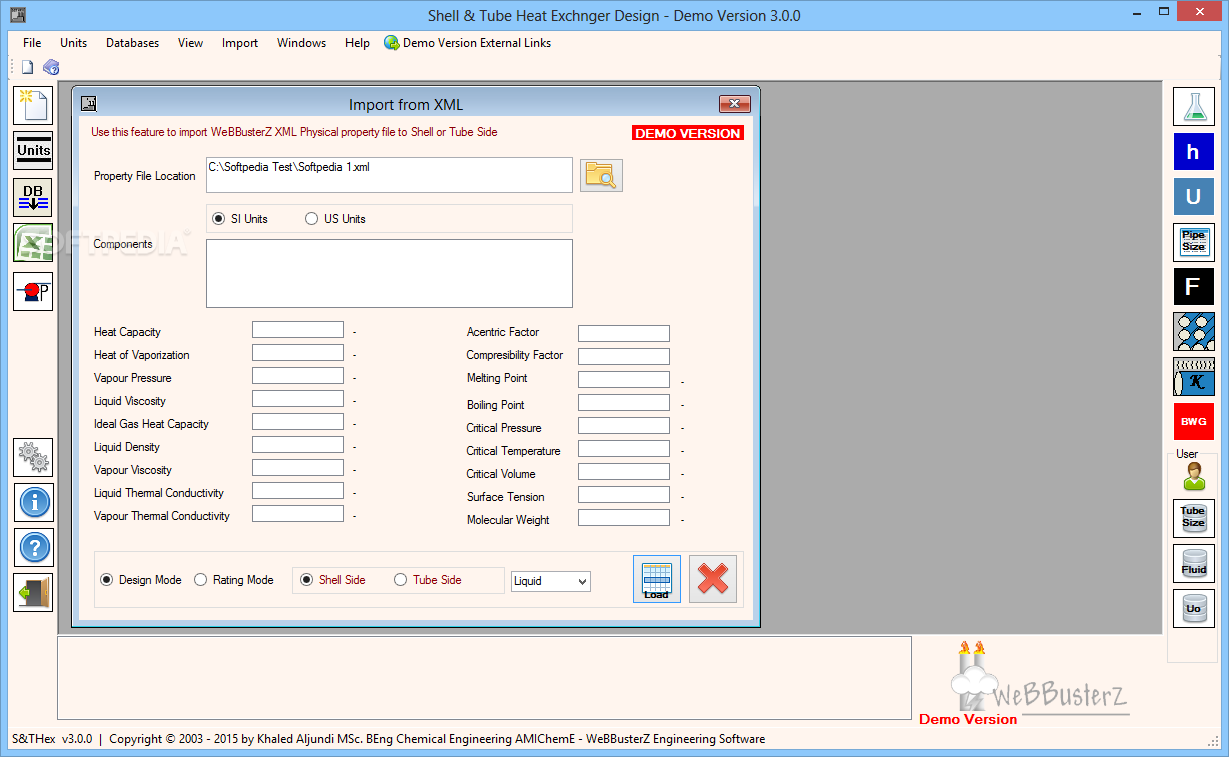Click the Vapour Thermal Conductivity field
Viewport: 1229px width, 757px height.
click(298, 514)
